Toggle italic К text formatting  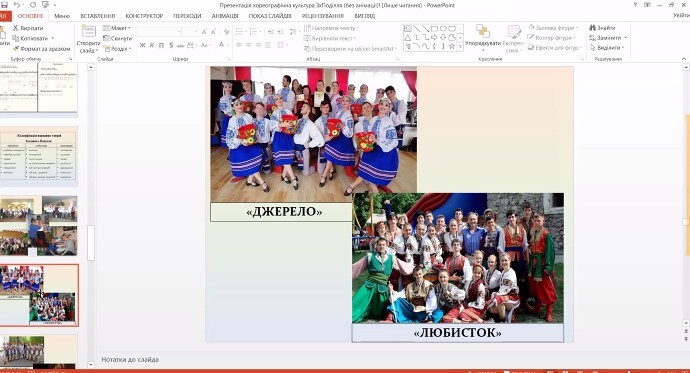pyautogui.click(x=152, y=45)
